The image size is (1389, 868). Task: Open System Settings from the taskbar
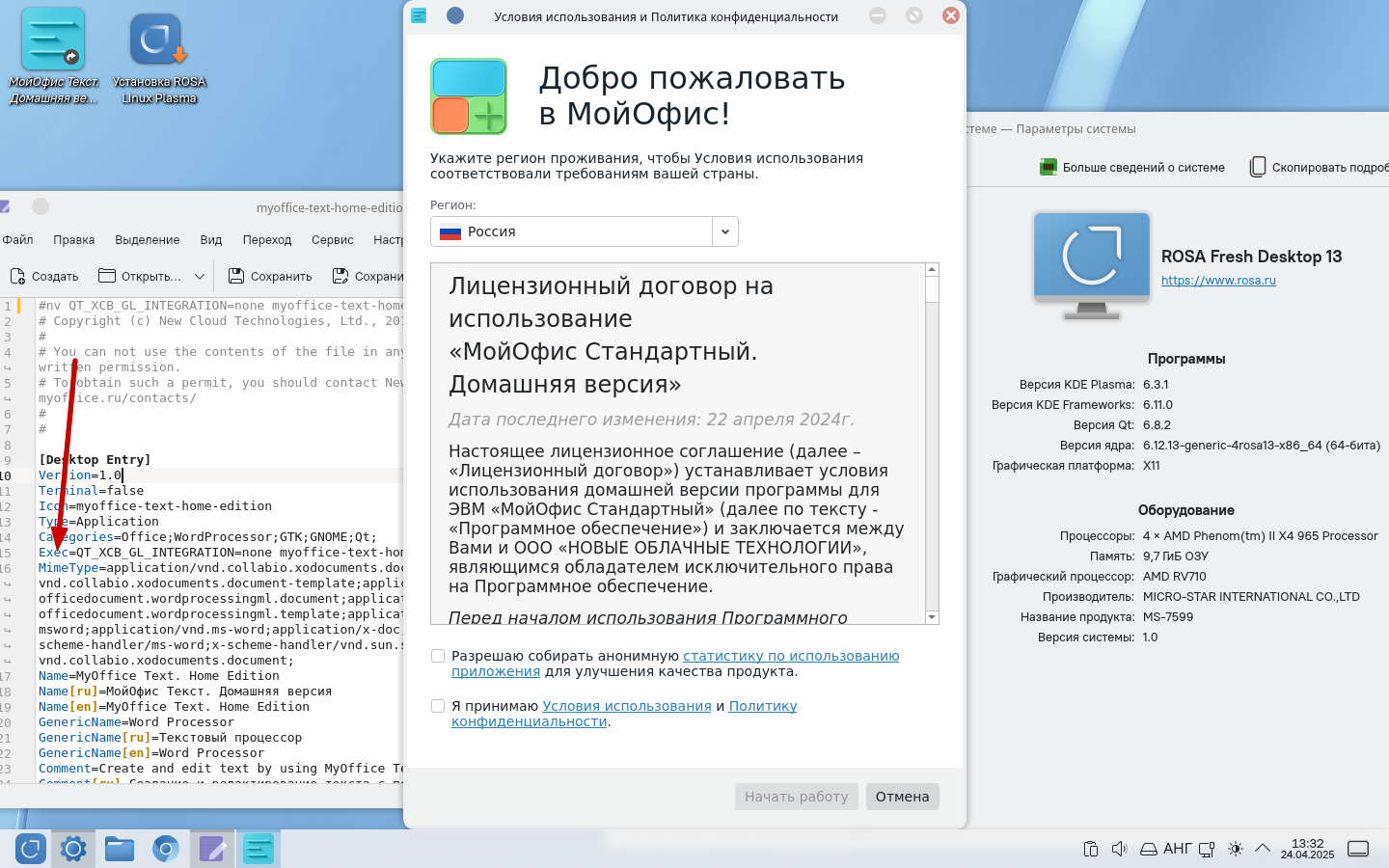tap(73, 849)
